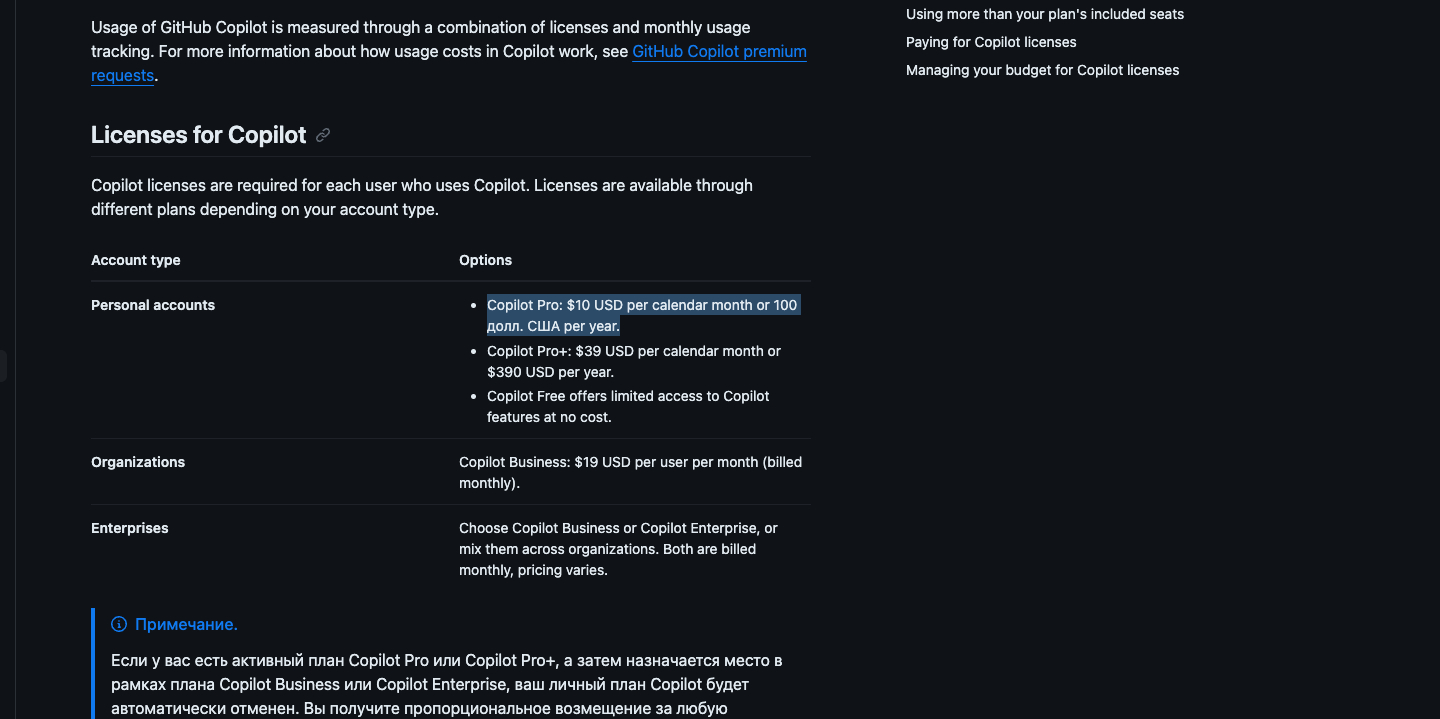Select the Personal accounts row label
1440x719 pixels.
pos(153,305)
